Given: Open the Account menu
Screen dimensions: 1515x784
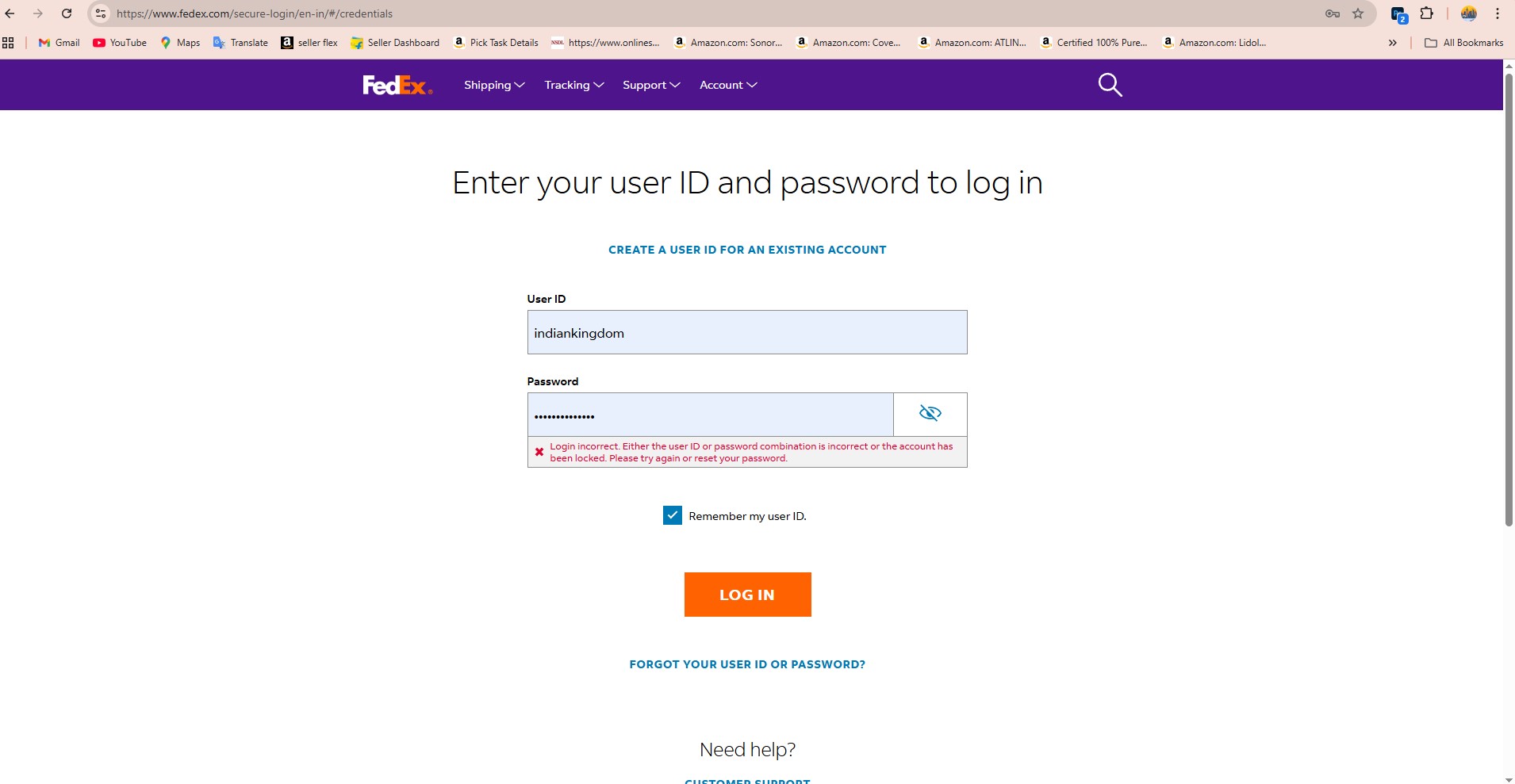Looking at the screenshot, I should pyautogui.click(x=728, y=85).
